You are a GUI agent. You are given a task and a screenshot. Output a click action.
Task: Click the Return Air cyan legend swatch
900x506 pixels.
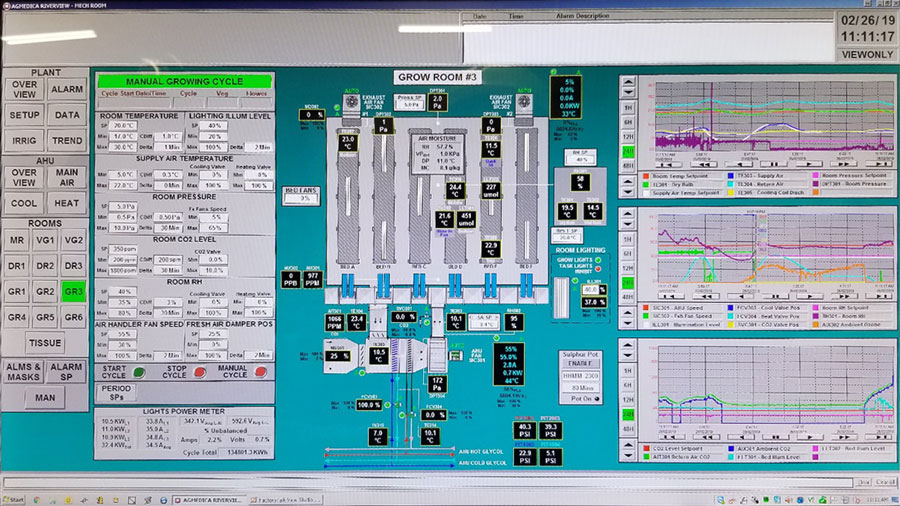[x=731, y=184]
